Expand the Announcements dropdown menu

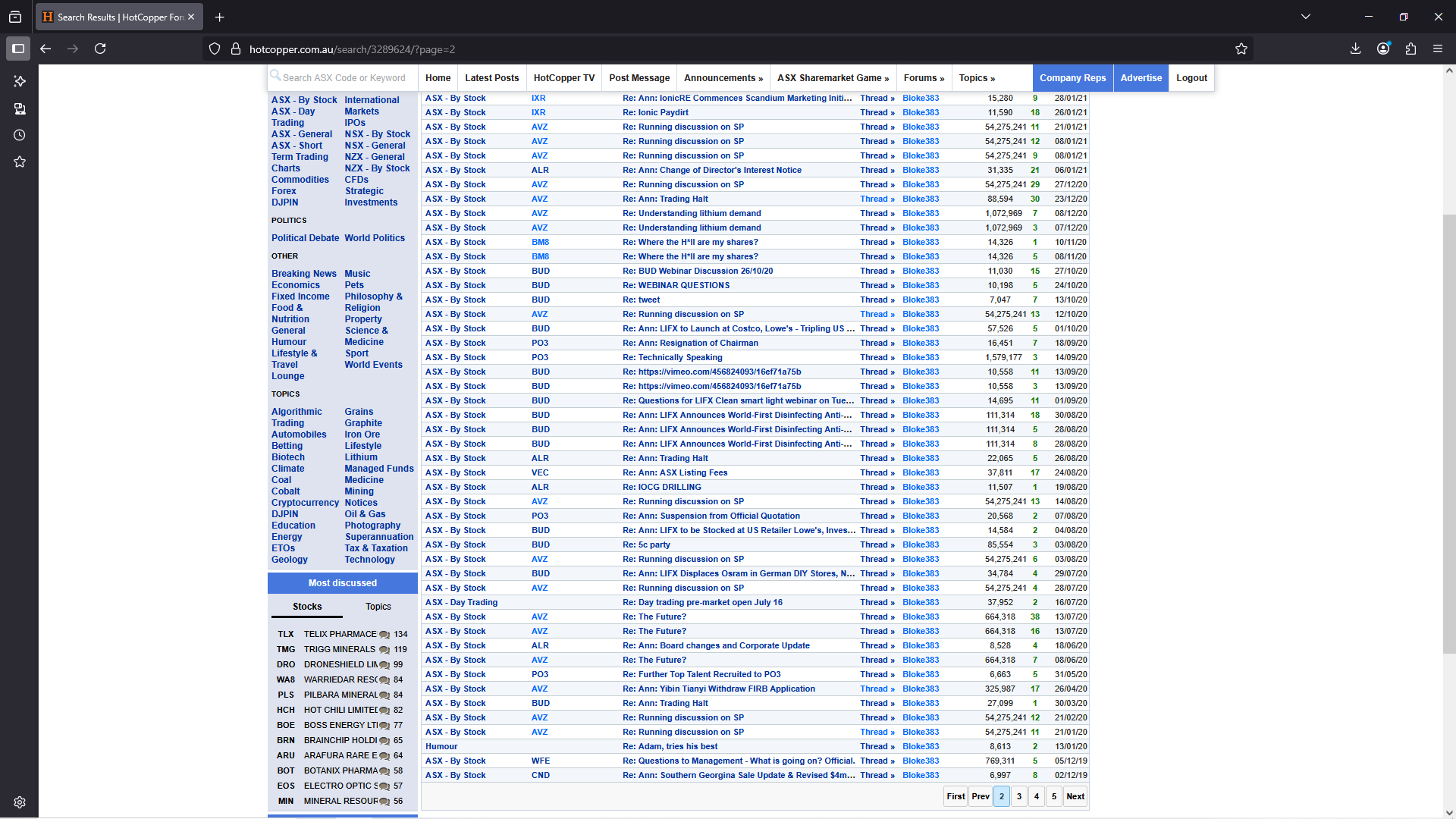(x=723, y=77)
